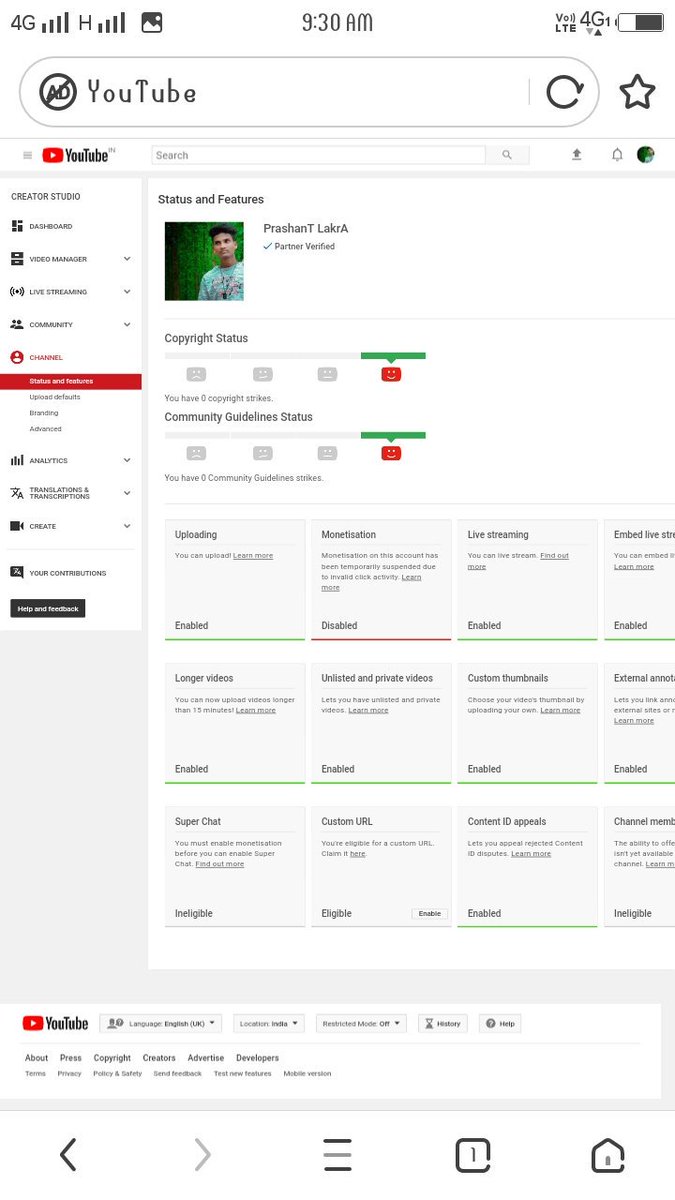
Task: Click Learn more in Longer videos card
Action: (x=256, y=710)
